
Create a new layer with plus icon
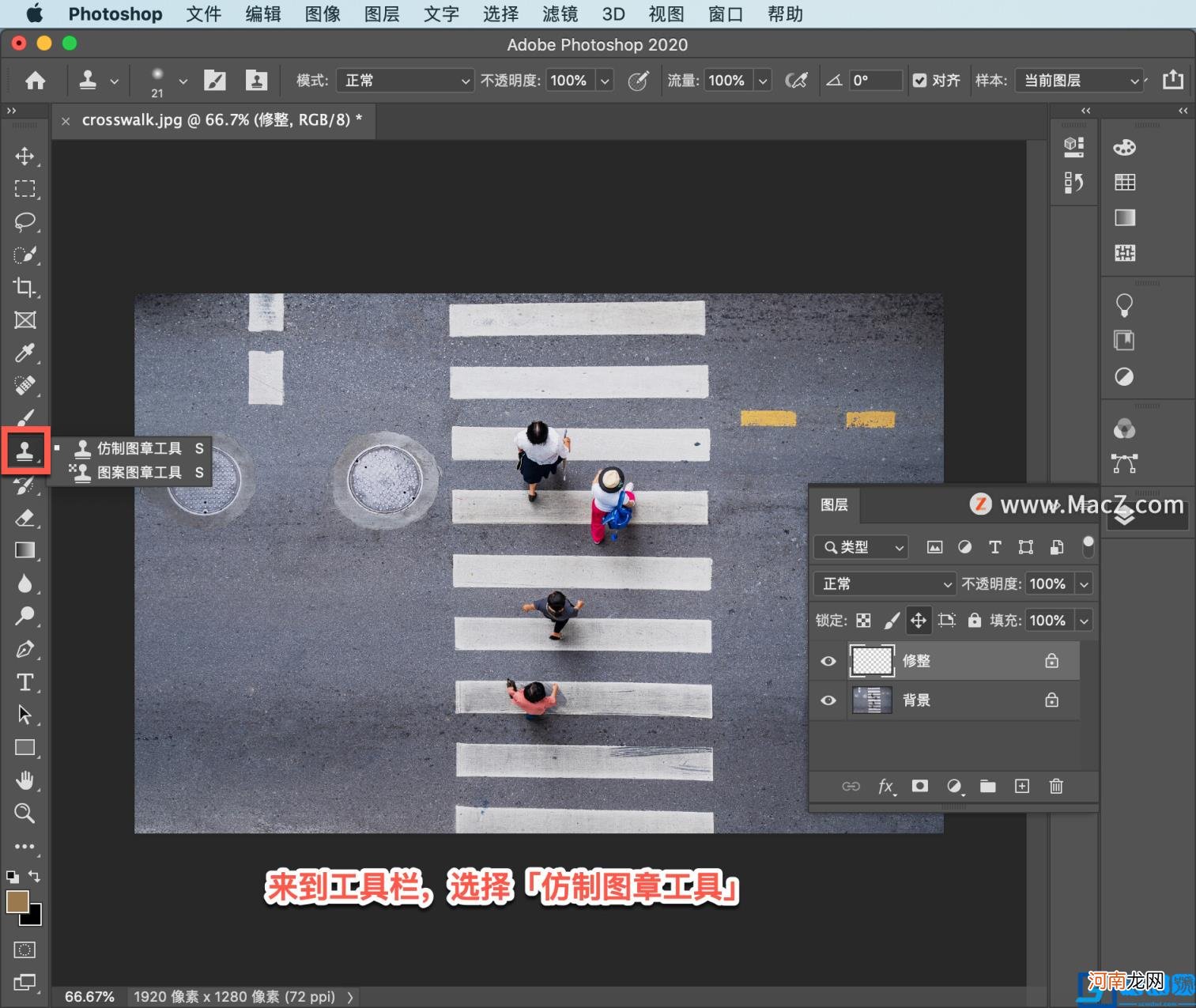coord(1022,786)
